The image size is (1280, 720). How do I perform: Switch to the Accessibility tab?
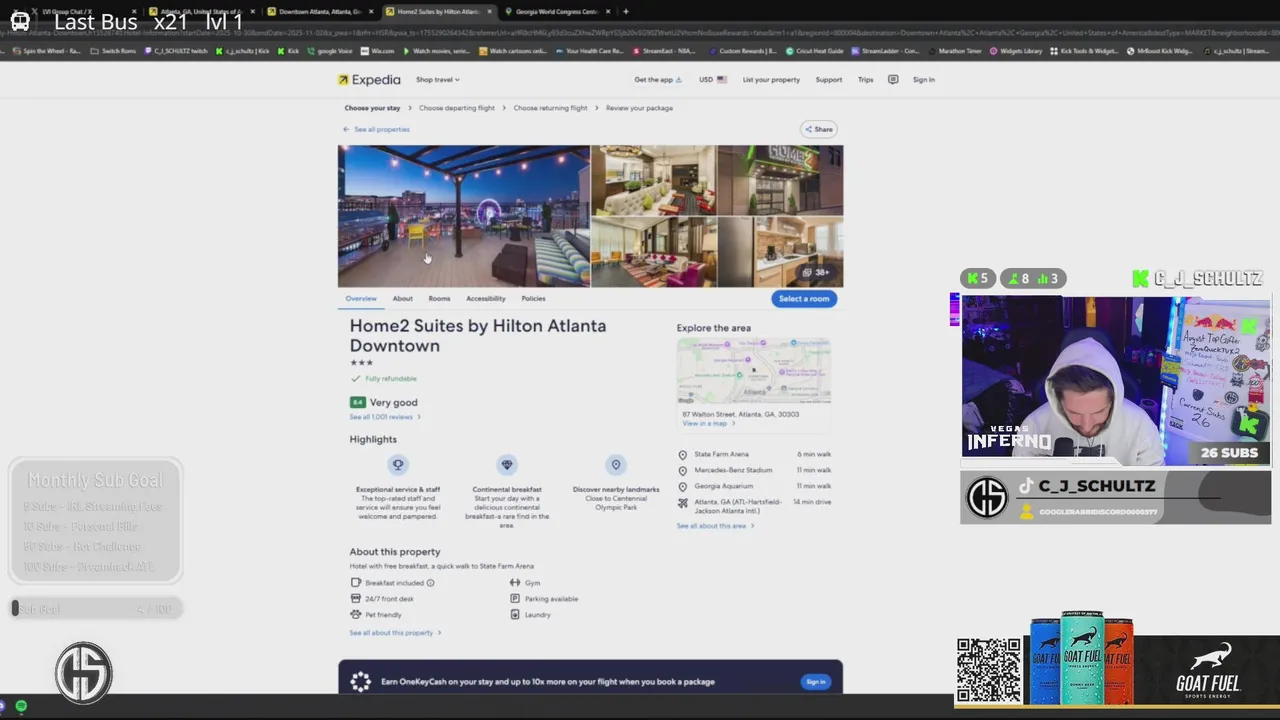pos(485,298)
